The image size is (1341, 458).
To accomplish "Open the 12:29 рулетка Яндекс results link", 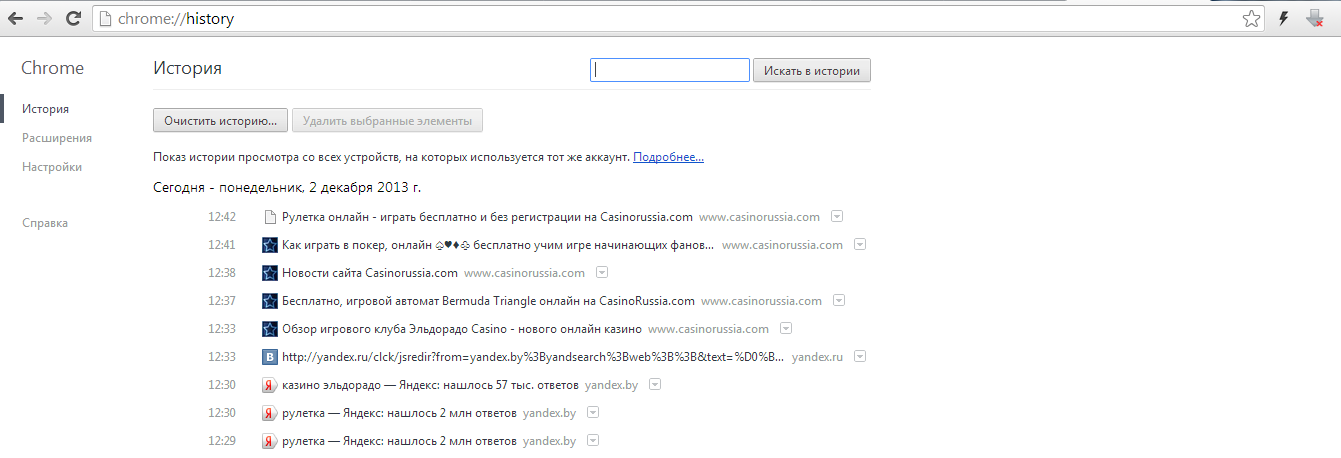I will click(399, 441).
